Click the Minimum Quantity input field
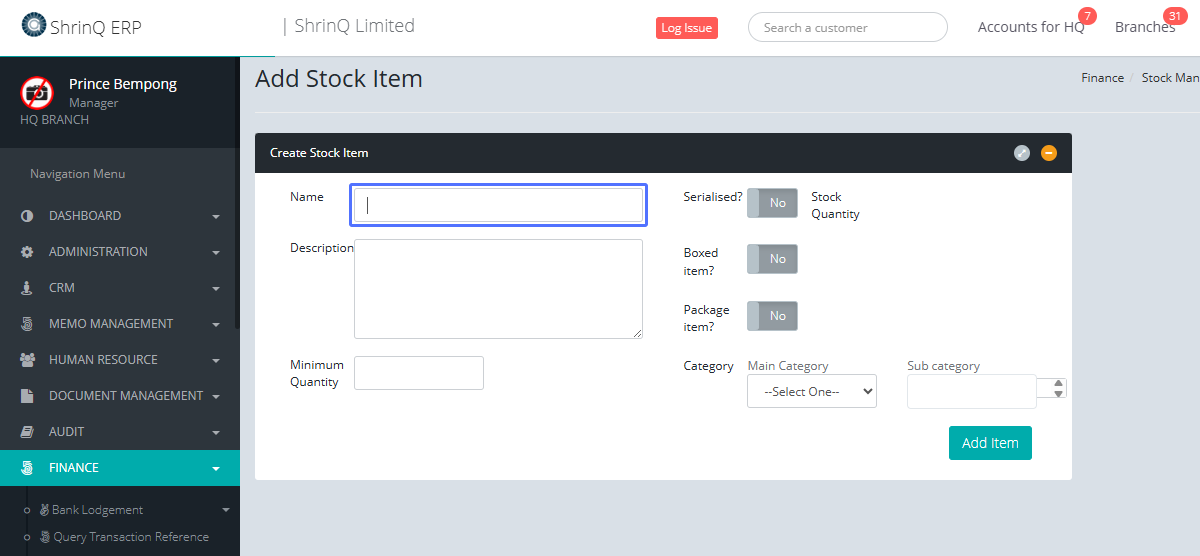This screenshot has width=1200, height=556. click(x=418, y=373)
